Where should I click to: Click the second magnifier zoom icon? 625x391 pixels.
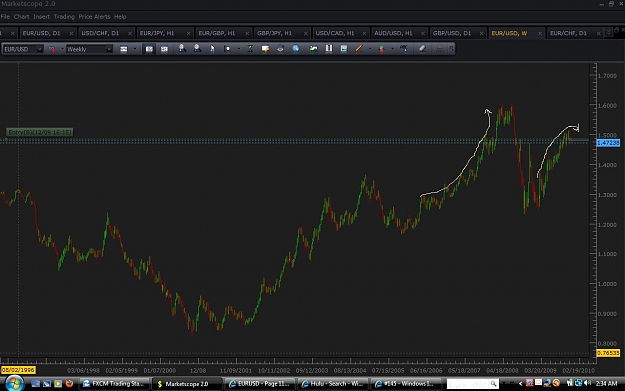click(x=197, y=49)
